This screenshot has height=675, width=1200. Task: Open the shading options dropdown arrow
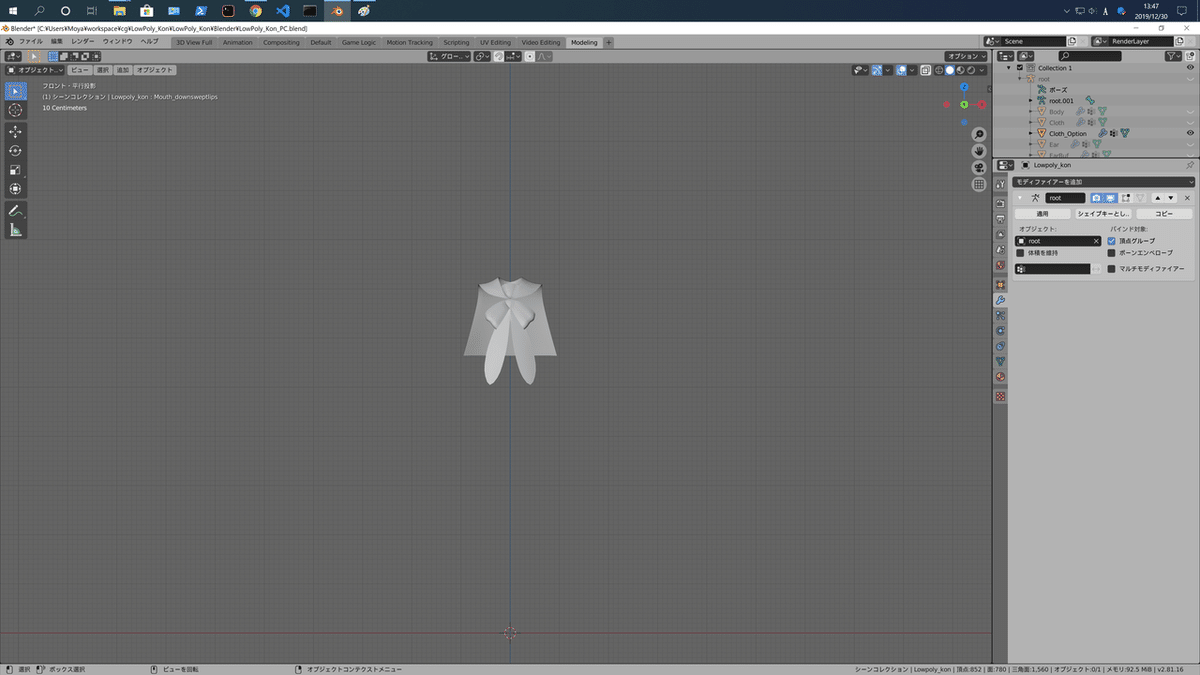coord(983,70)
